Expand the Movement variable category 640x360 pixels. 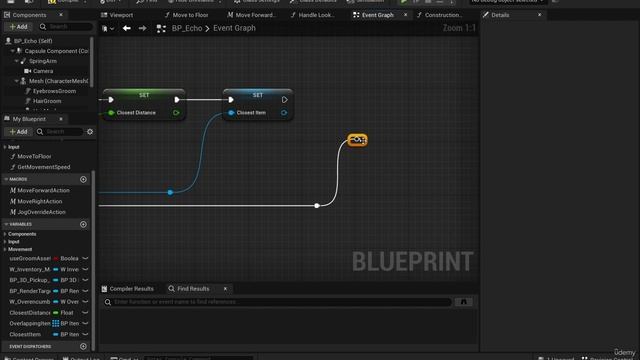pyautogui.click(x=5, y=249)
